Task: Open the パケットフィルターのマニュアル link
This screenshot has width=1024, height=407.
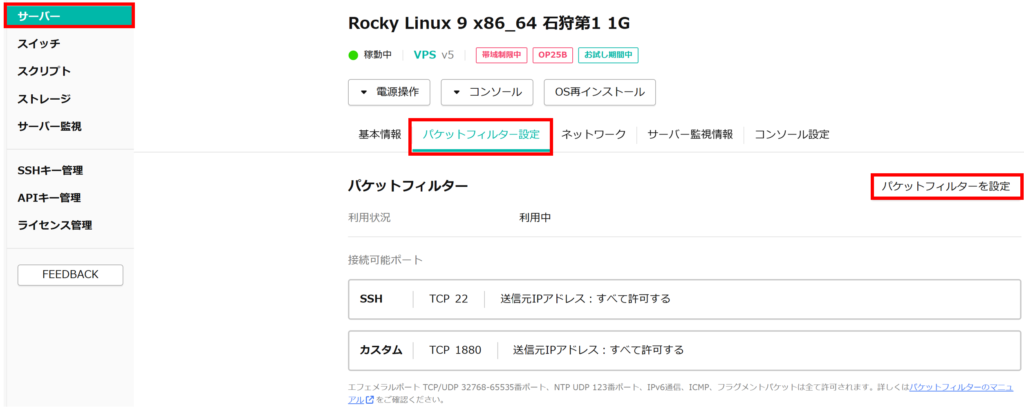Action: [961, 386]
